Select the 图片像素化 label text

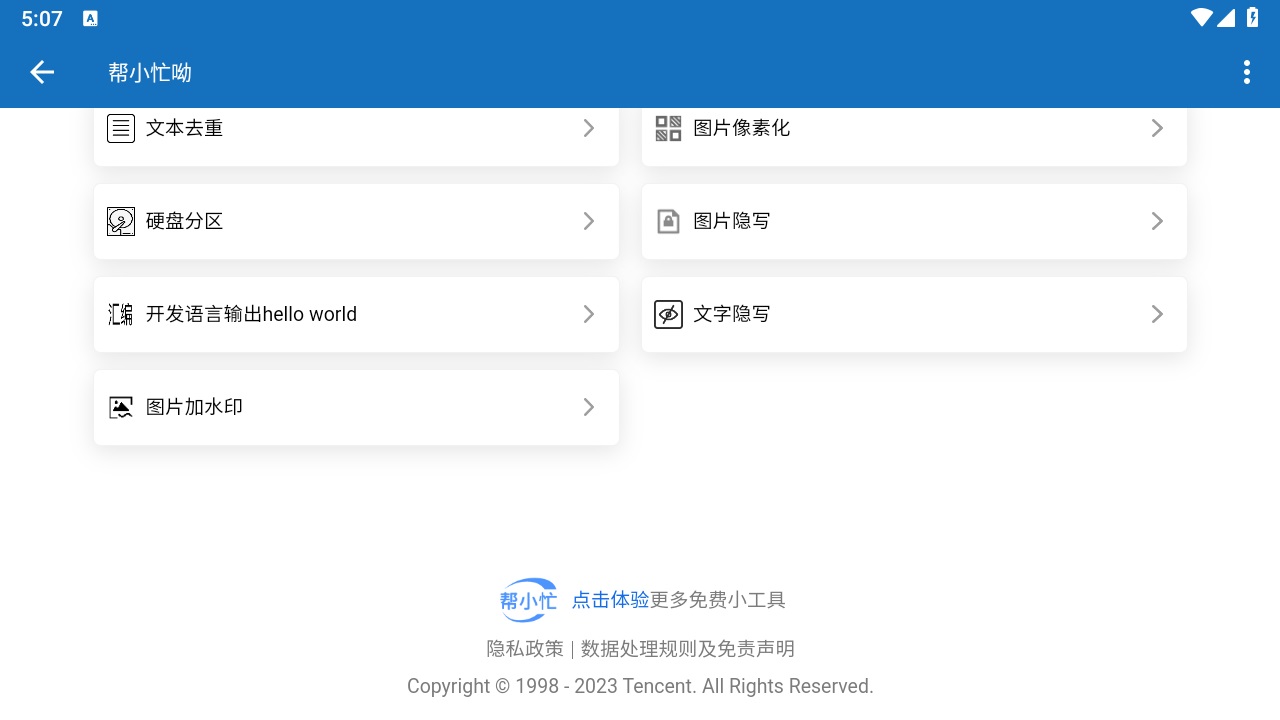(x=741, y=128)
